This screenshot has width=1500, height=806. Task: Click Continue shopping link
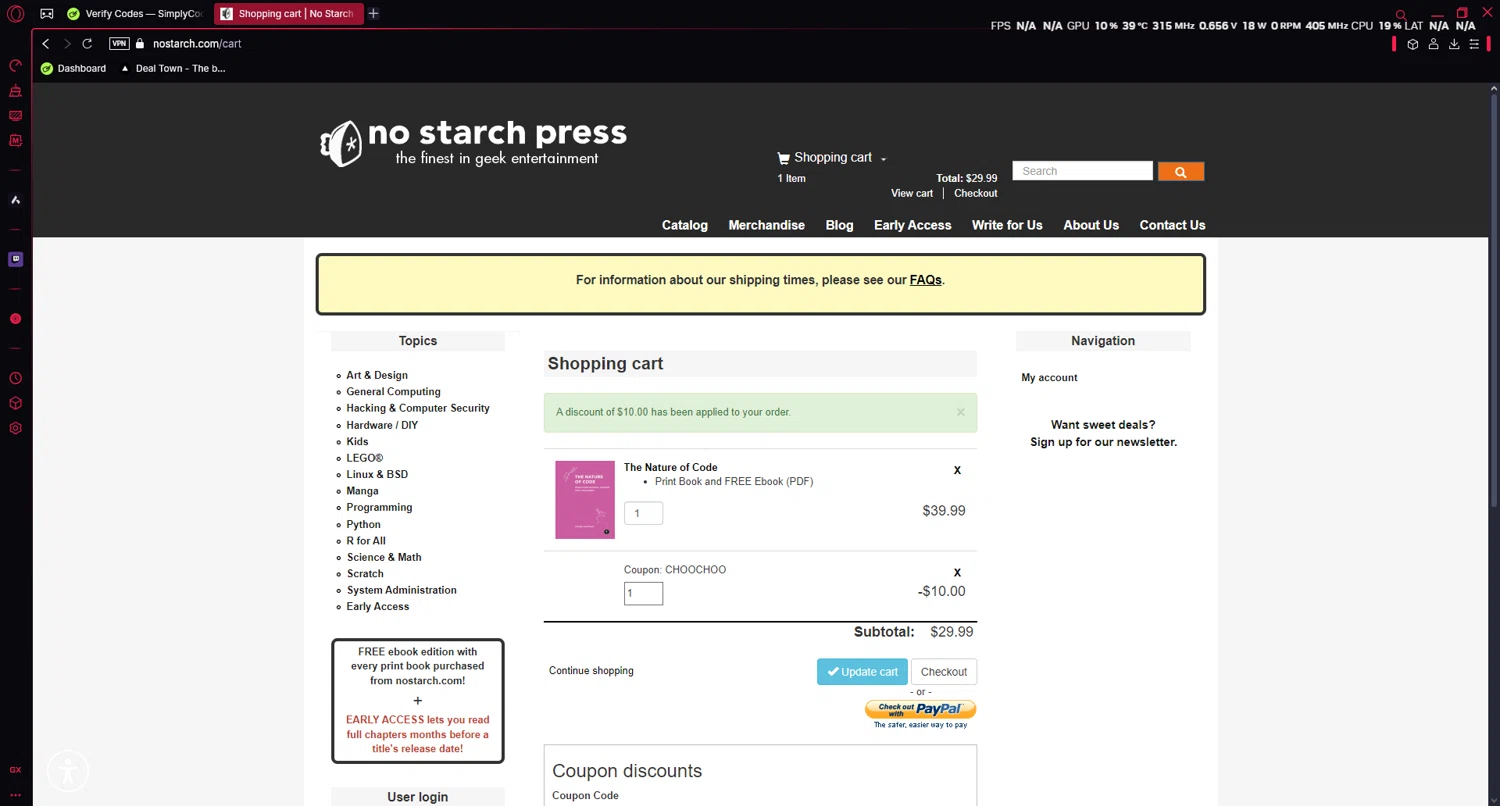pyautogui.click(x=591, y=671)
